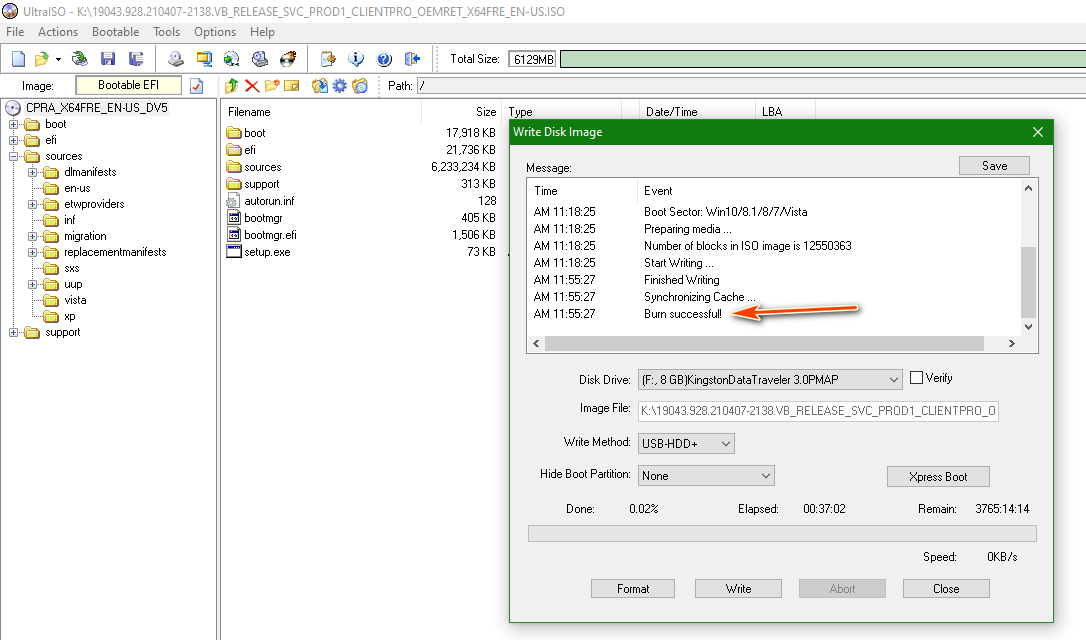Open the File menu
This screenshot has width=1086, height=640.
tap(15, 32)
